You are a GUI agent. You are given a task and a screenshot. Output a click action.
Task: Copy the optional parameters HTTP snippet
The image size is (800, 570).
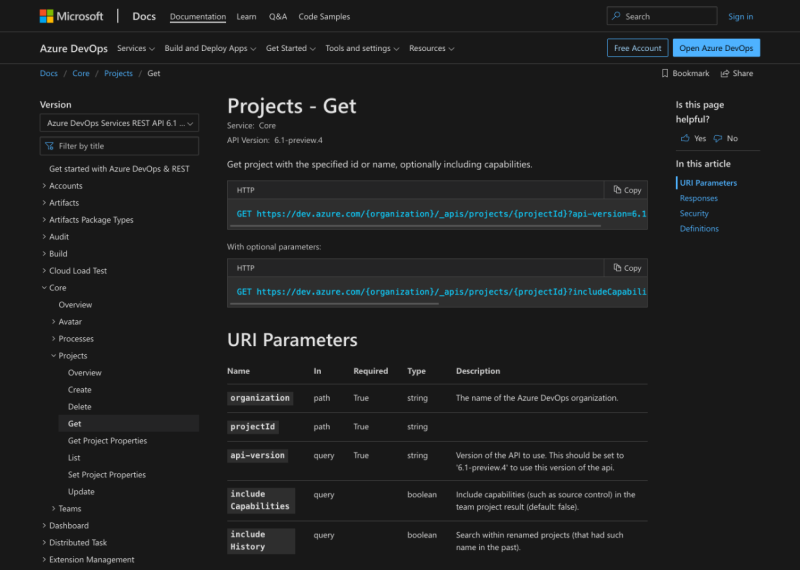(626, 268)
